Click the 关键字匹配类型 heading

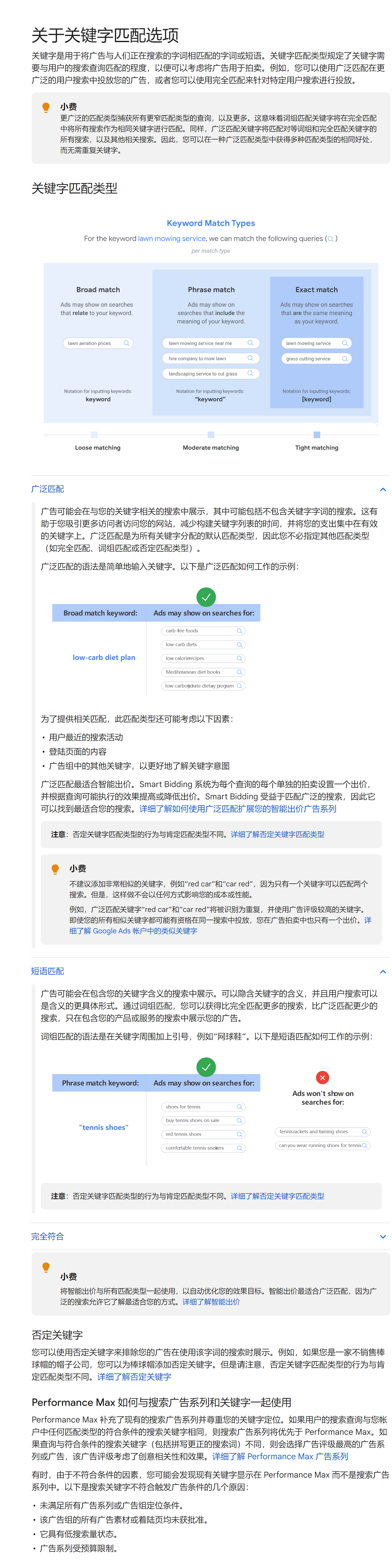[x=74, y=188]
